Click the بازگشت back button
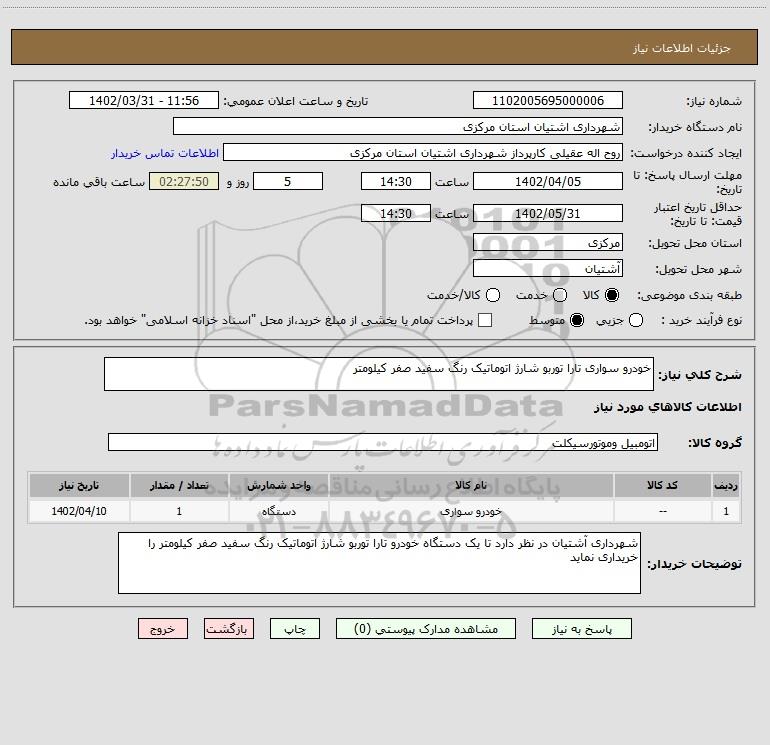The image size is (770, 745). [229, 629]
